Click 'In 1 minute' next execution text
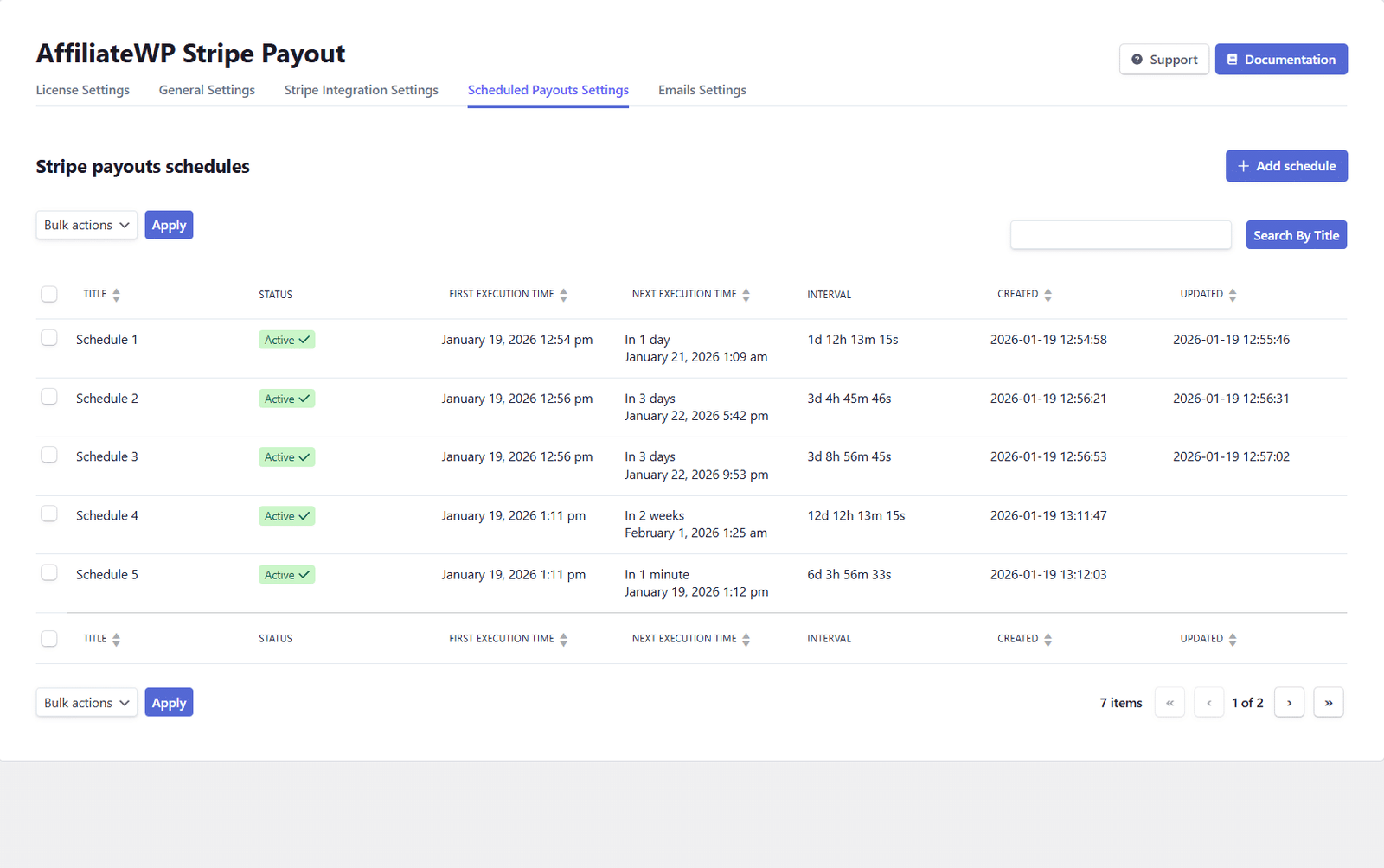1384x868 pixels. click(x=657, y=574)
